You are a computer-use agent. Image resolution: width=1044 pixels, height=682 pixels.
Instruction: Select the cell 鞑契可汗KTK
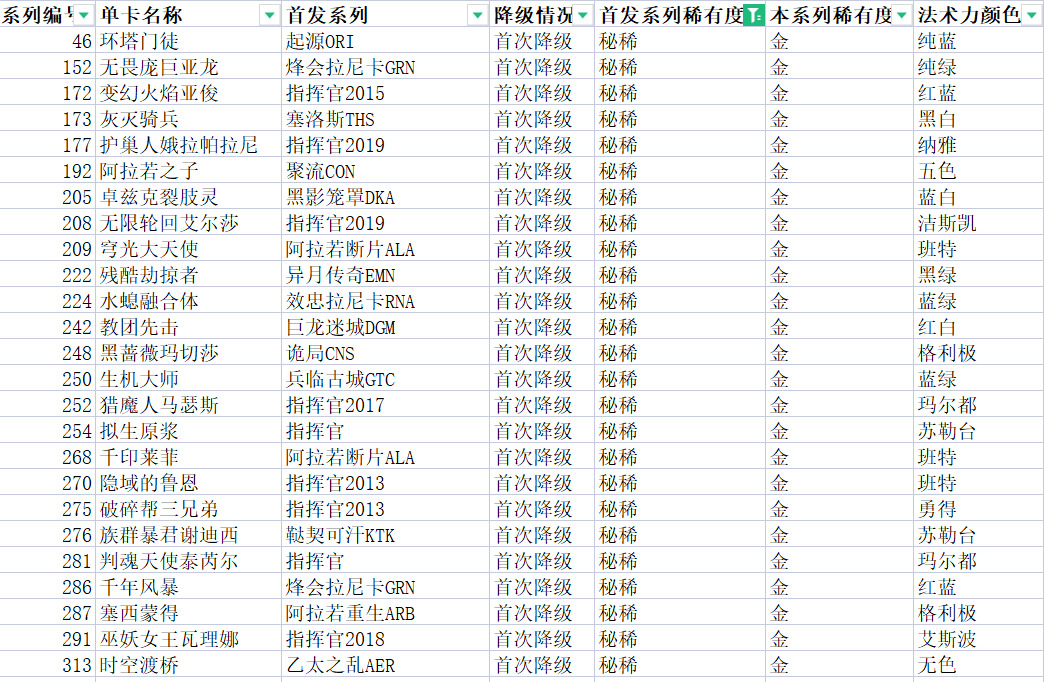point(386,535)
